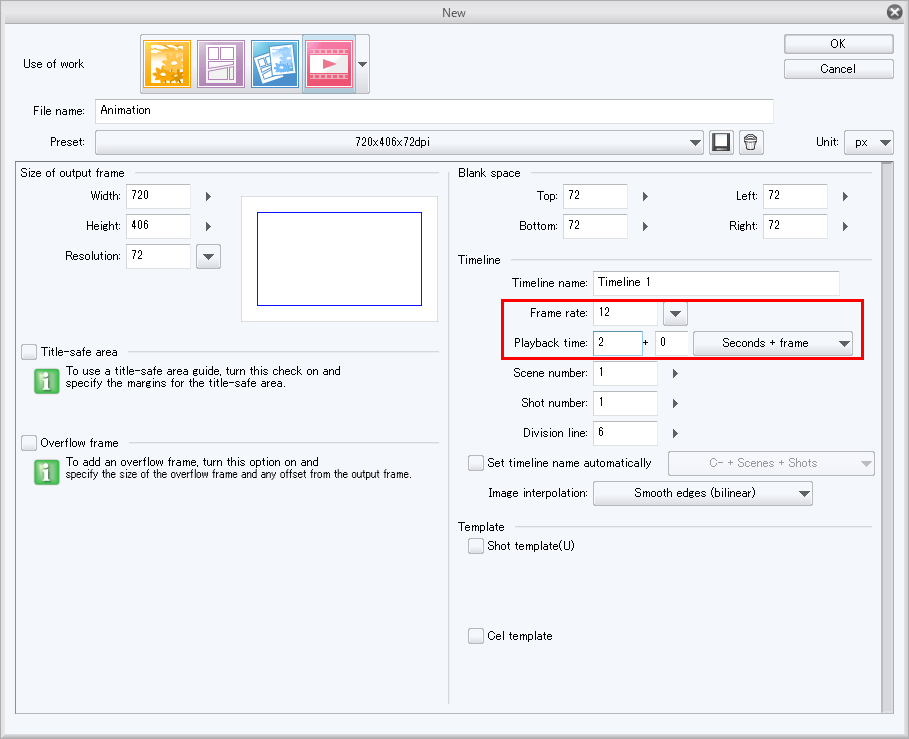Open the Preset dropdown

point(399,142)
